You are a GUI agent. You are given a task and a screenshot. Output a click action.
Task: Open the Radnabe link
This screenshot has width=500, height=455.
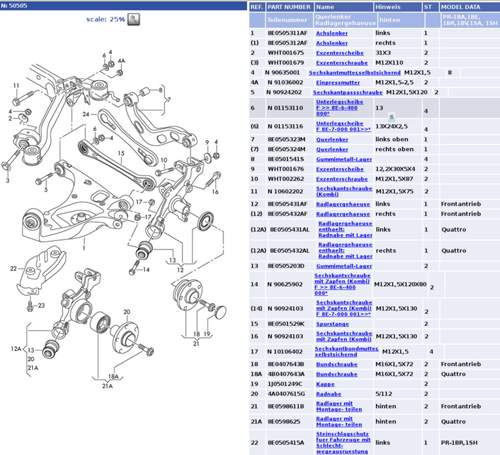(328, 394)
